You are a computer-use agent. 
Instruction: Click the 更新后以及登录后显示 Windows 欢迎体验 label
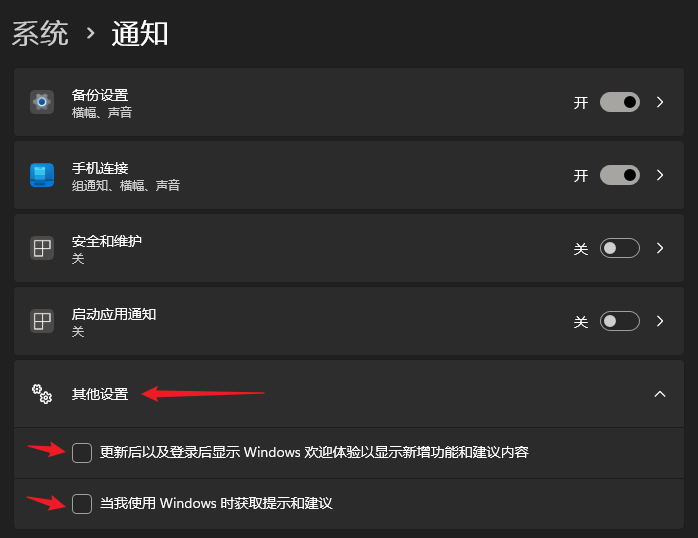coord(314,452)
